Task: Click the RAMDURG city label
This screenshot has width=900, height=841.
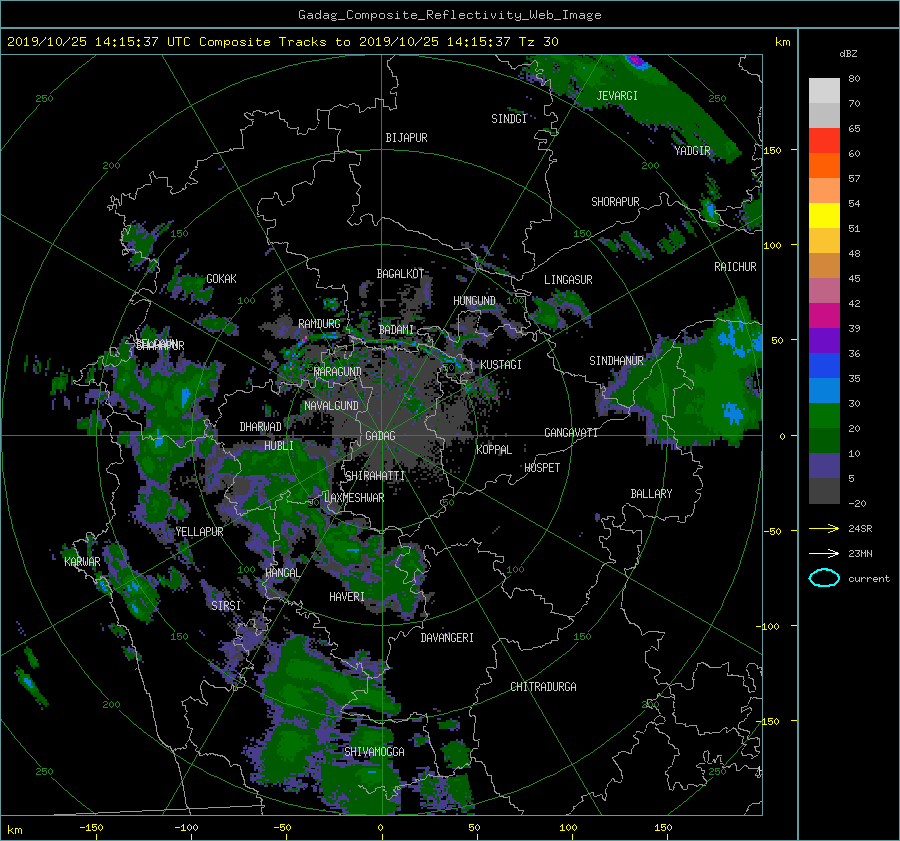Action: pyautogui.click(x=319, y=324)
